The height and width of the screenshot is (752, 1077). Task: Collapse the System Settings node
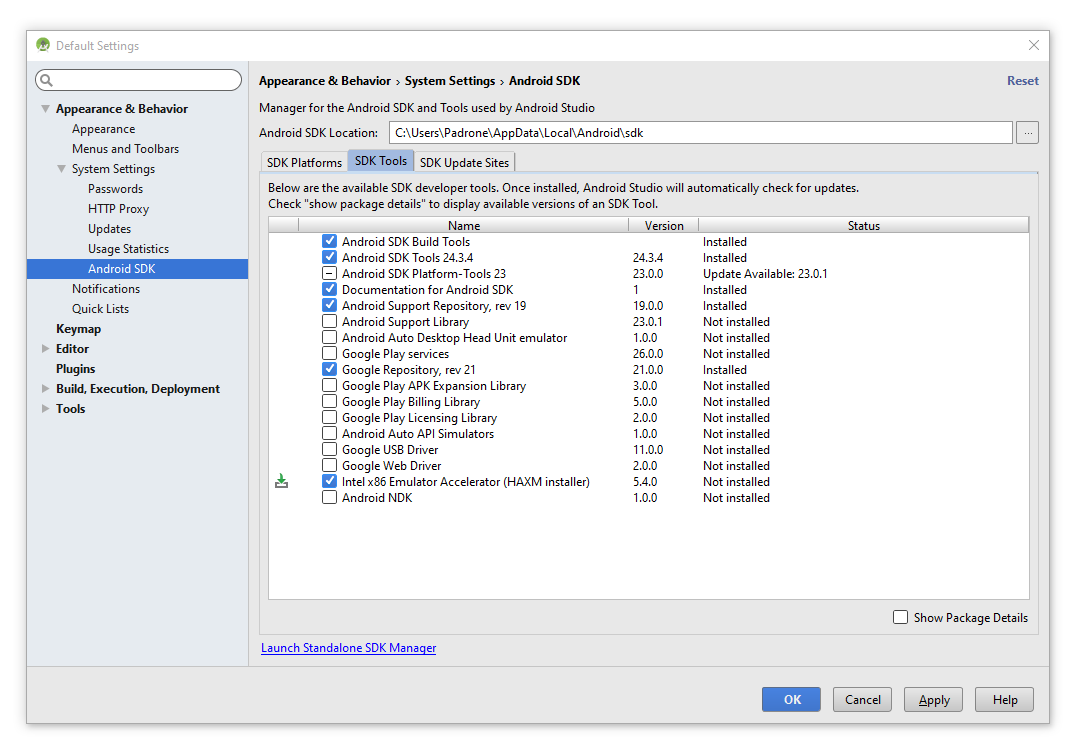[62, 169]
